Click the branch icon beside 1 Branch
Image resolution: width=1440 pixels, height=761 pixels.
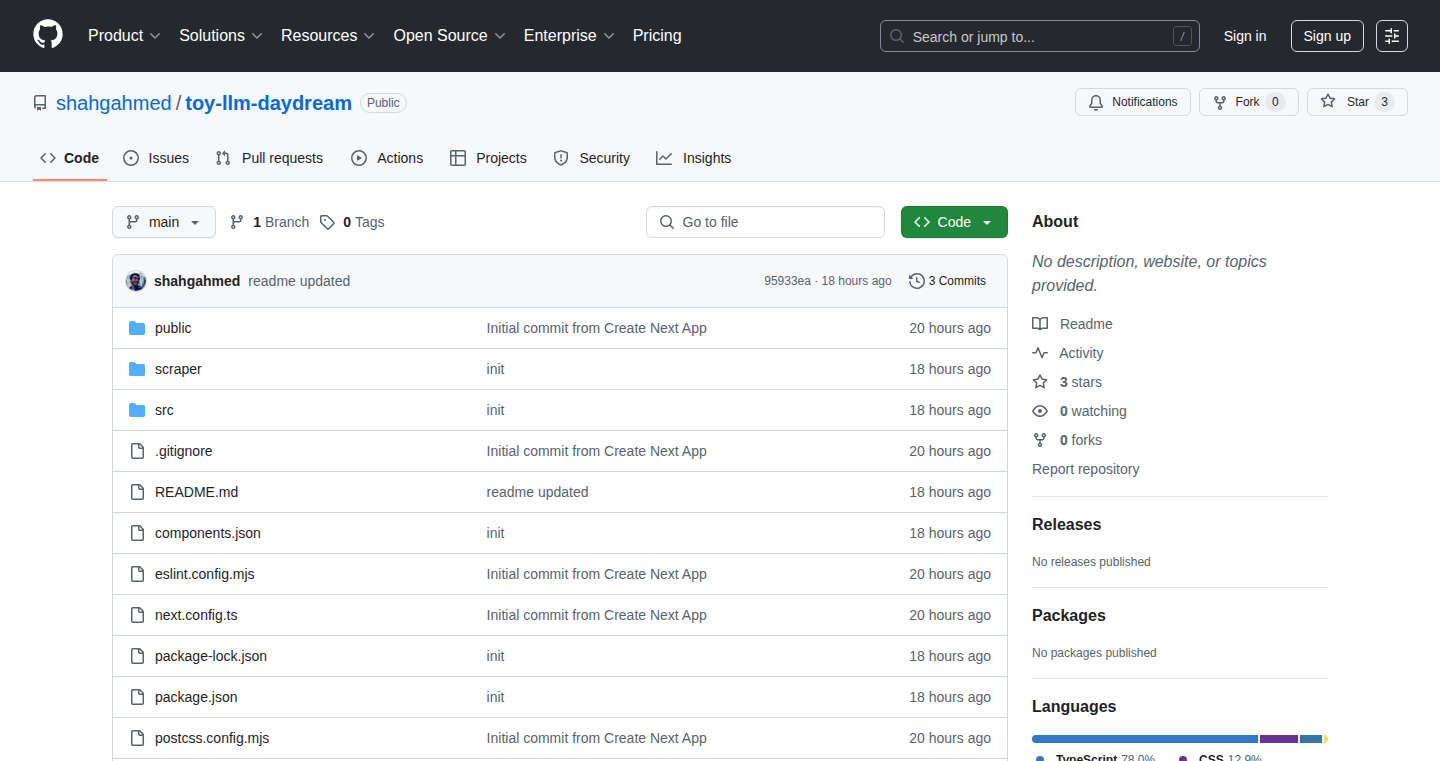237,222
